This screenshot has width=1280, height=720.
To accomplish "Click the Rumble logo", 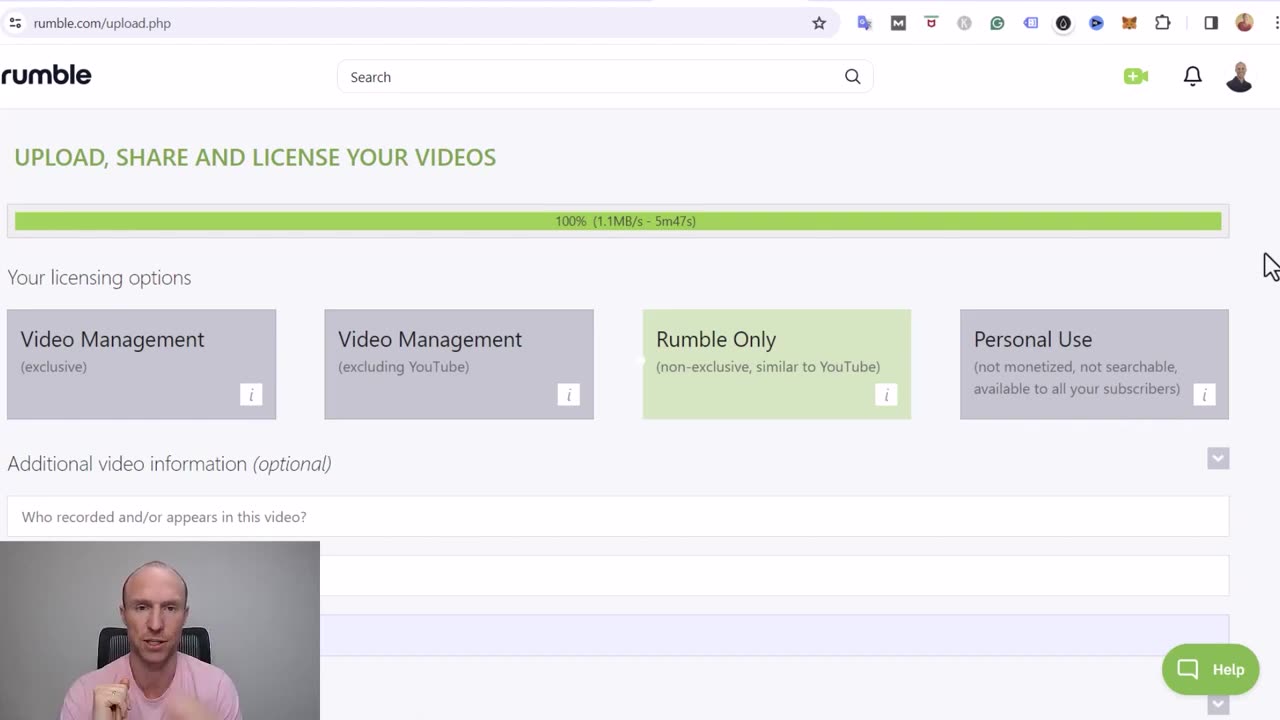I will [x=46, y=75].
